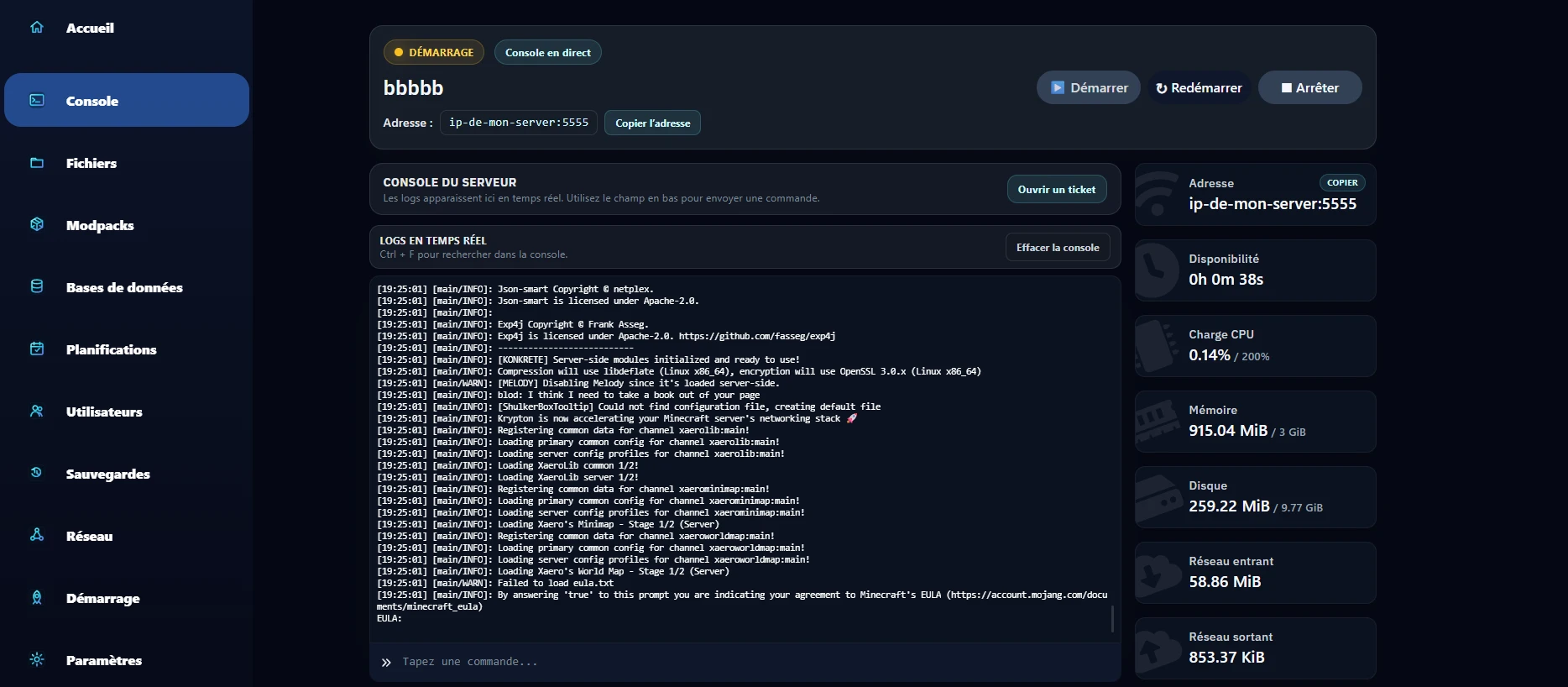Click the EULA: prompt line in console

click(389, 618)
